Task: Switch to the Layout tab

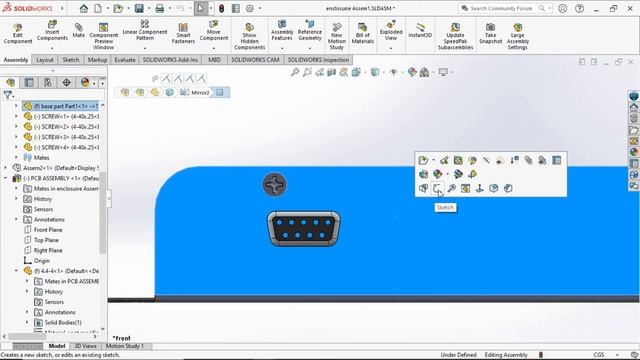Action: (44, 60)
